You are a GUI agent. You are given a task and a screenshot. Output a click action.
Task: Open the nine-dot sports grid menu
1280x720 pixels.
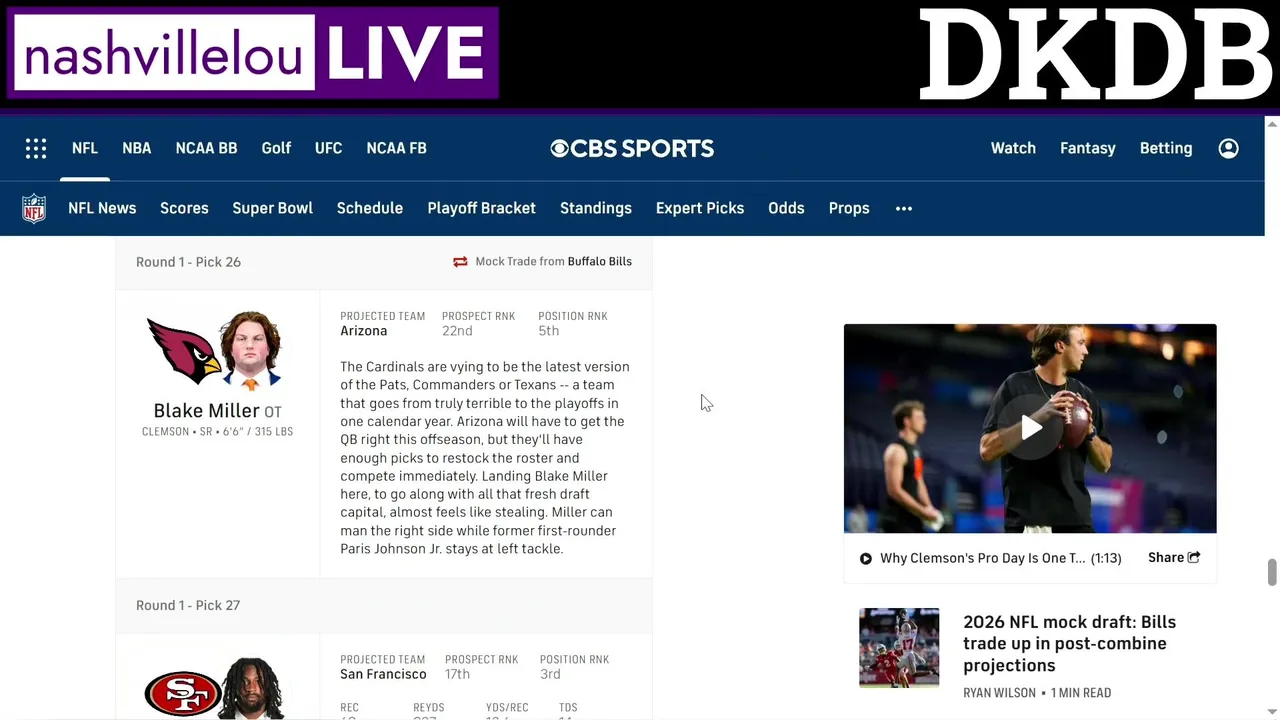coord(36,148)
